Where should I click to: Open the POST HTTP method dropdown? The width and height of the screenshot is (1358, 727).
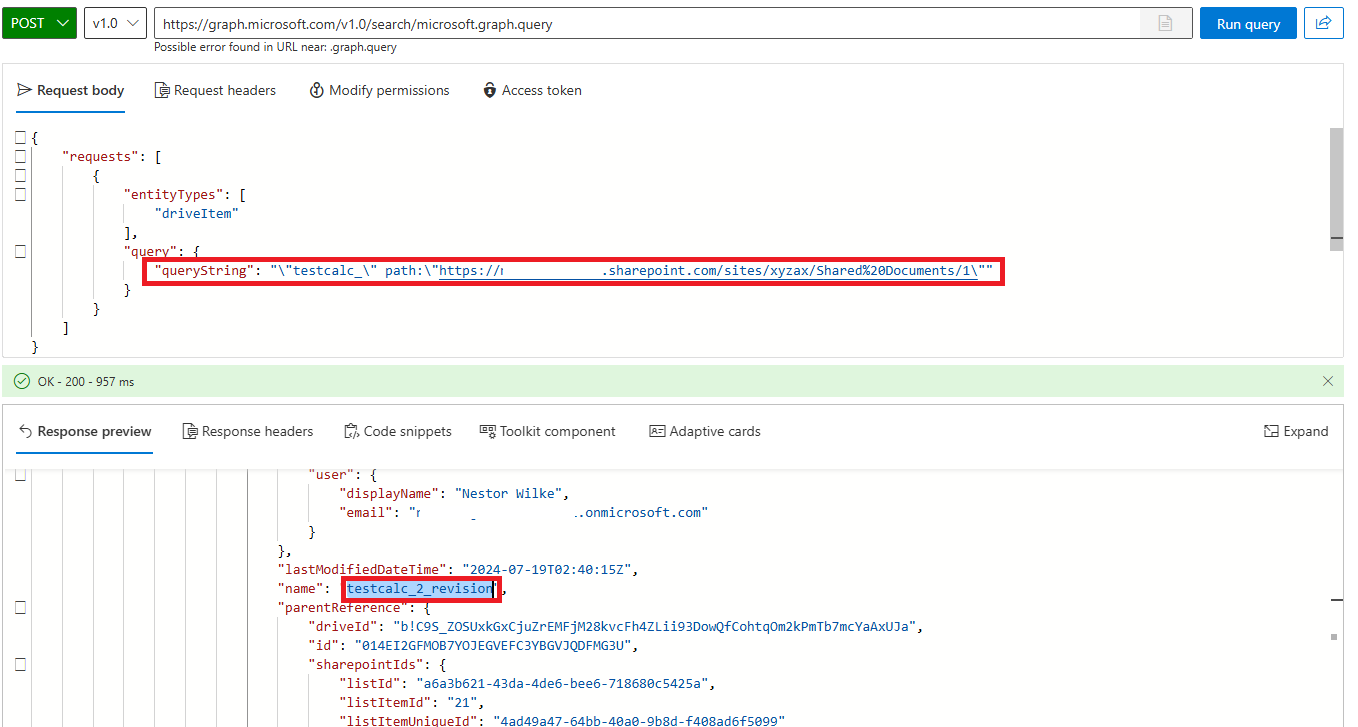39,23
